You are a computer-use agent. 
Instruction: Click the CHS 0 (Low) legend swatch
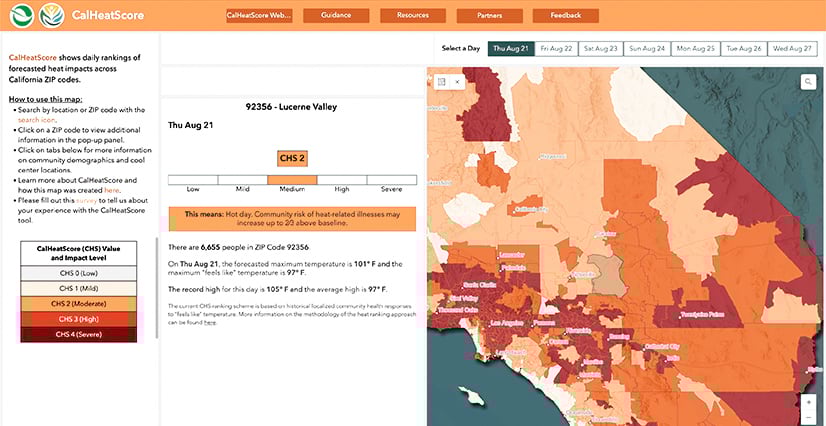click(x=78, y=273)
